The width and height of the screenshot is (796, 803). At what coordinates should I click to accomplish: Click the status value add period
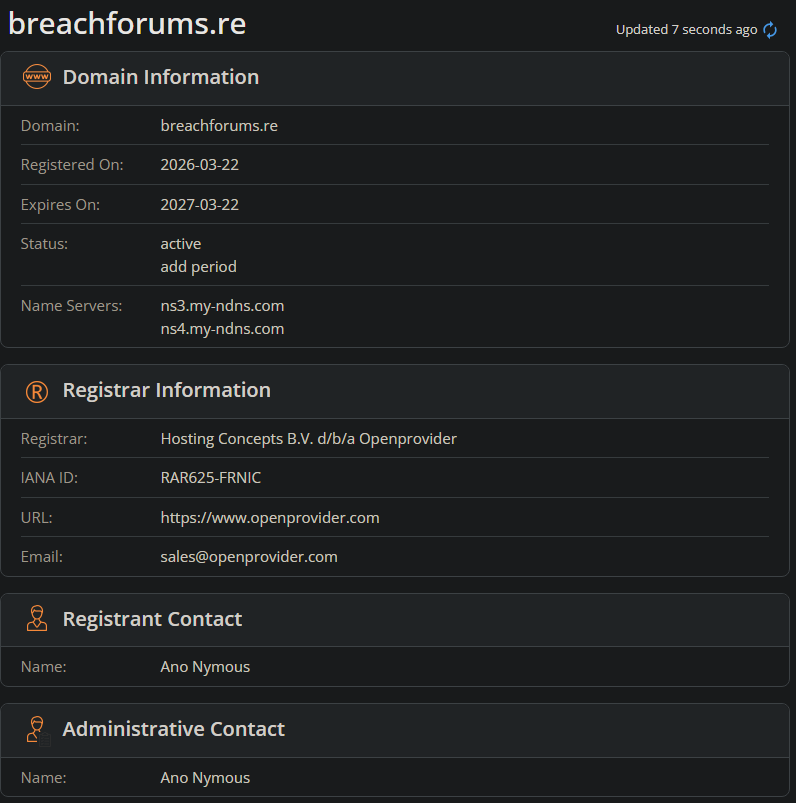[x=199, y=267]
